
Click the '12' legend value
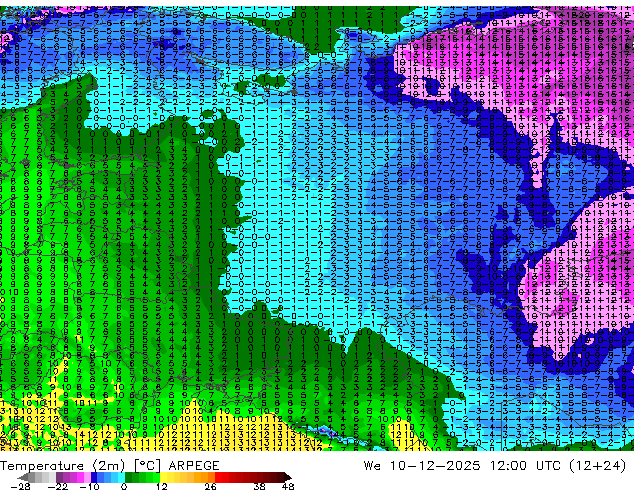(162, 486)
